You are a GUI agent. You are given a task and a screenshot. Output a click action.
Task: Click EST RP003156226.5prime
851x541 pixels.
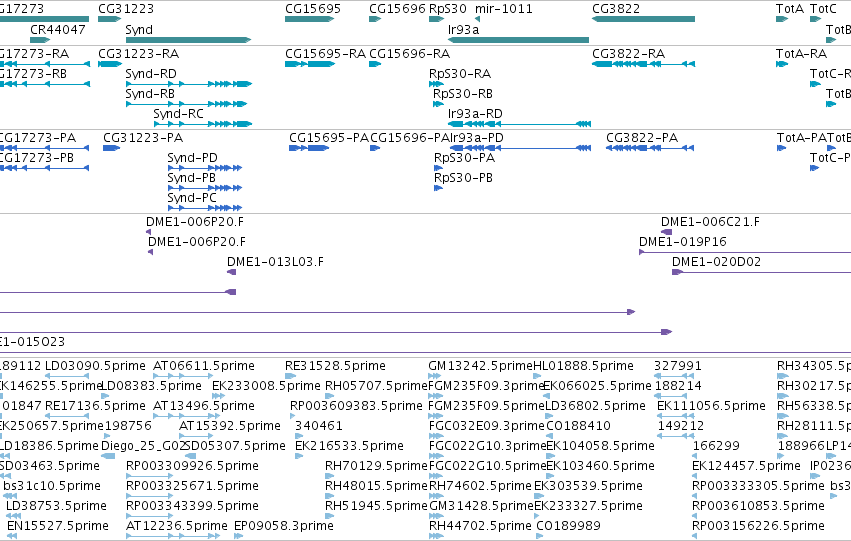(x=695, y=536)
